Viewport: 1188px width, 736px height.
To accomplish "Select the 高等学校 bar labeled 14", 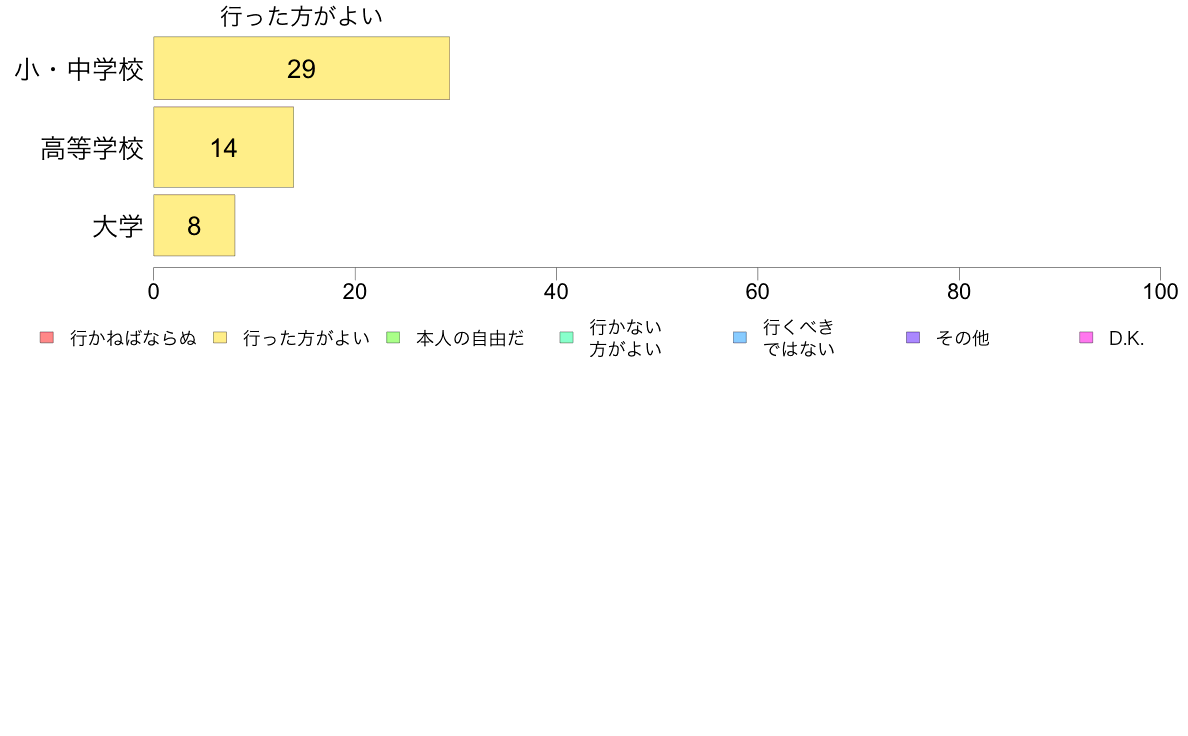I will coord(224,147).
